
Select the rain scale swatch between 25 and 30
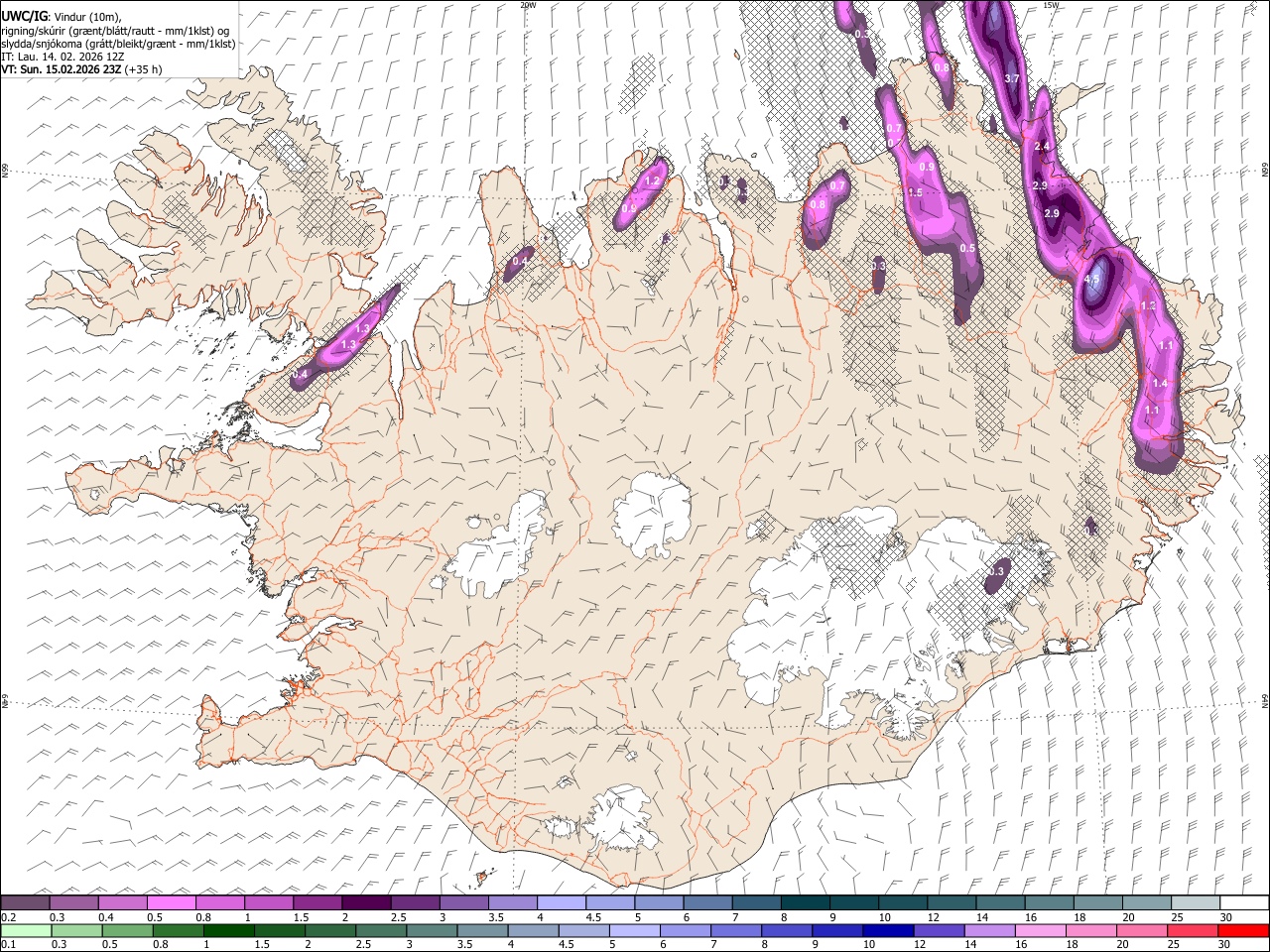click(1194, 930)
